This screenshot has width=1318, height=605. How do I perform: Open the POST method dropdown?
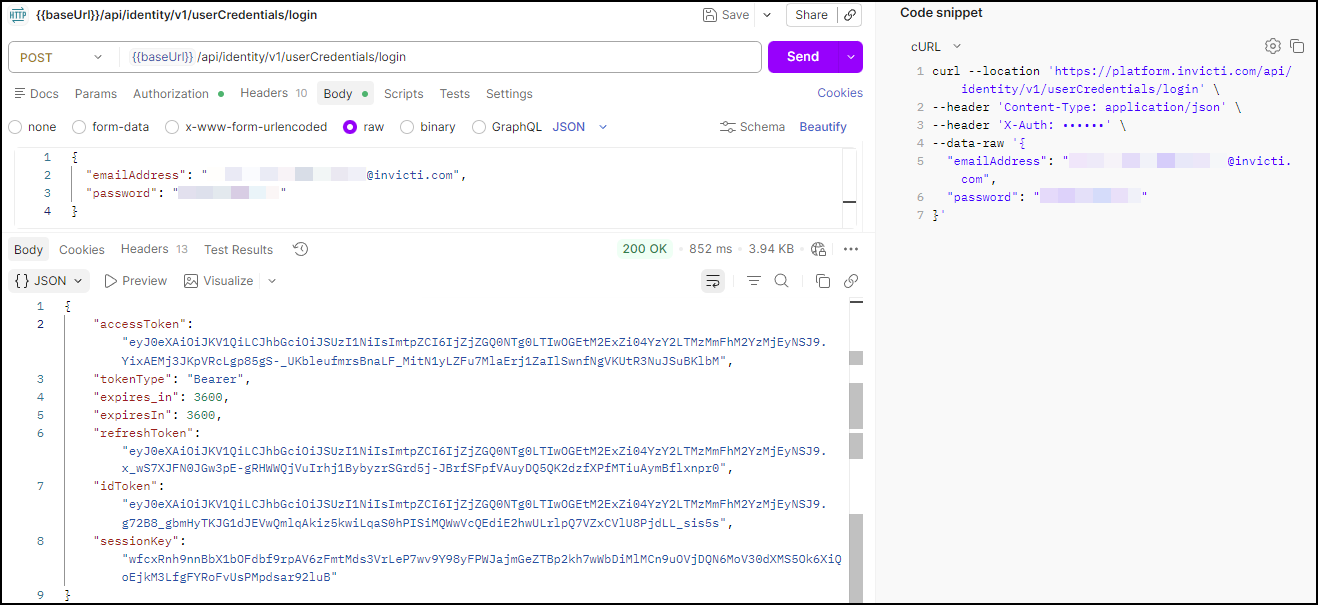[x=60, y=57]
